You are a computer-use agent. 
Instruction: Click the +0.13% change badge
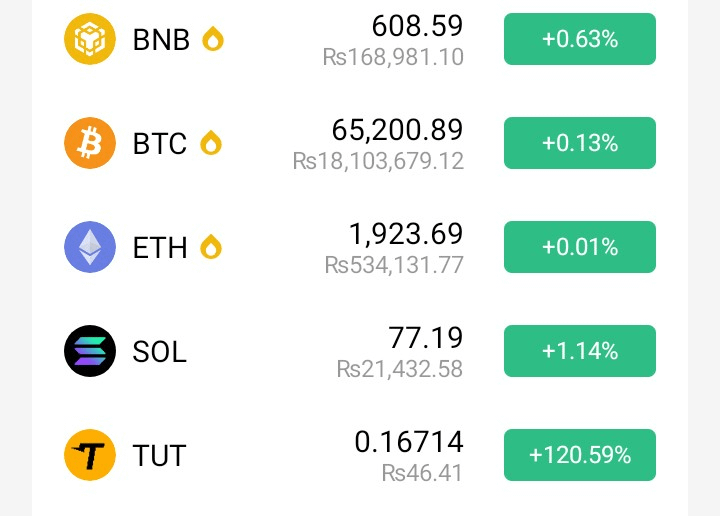[579, 143]
